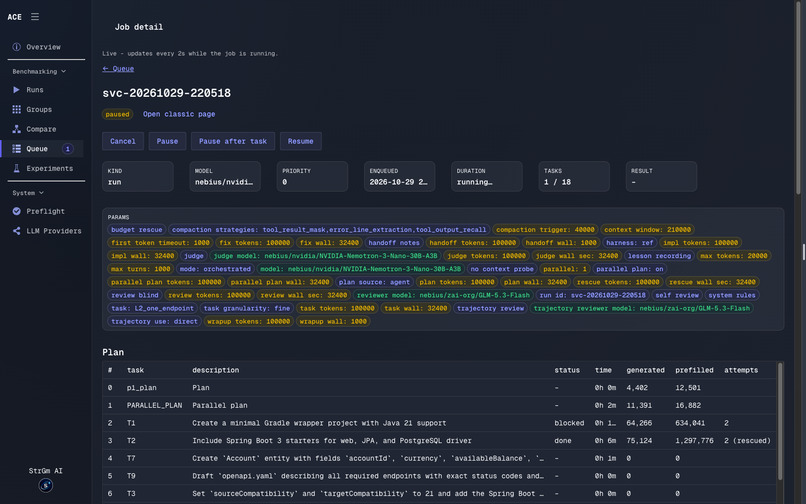Click the 2 (rescued) attempts cell
806x504 pixels.
(747, 441)
